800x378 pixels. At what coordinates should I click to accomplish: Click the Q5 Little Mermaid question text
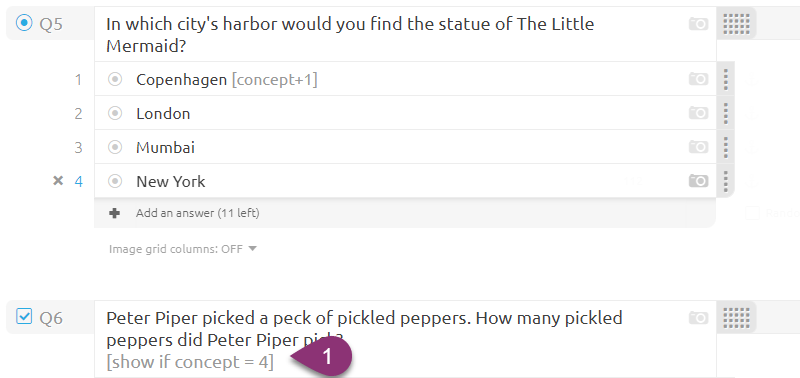pos(350,35)
